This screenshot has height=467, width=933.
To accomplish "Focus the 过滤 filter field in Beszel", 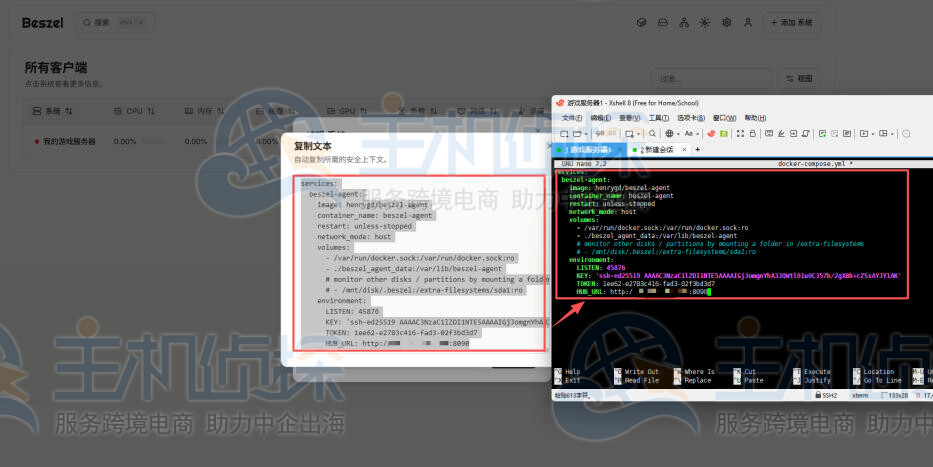I will (x=712, y=79).
